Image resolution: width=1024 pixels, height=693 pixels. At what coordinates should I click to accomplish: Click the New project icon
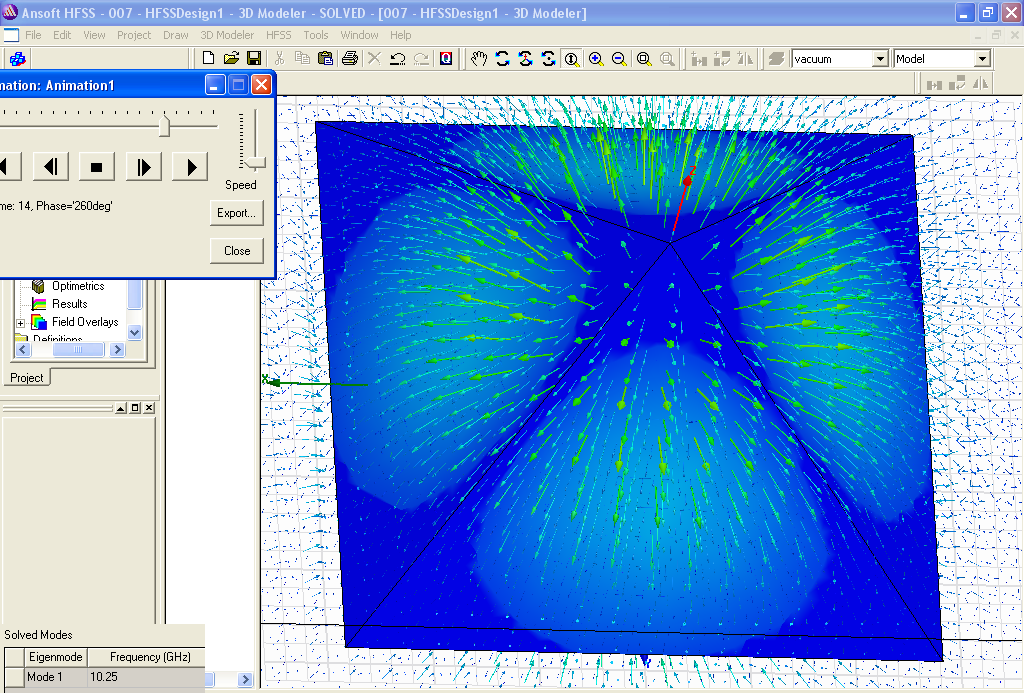point(208,58)
